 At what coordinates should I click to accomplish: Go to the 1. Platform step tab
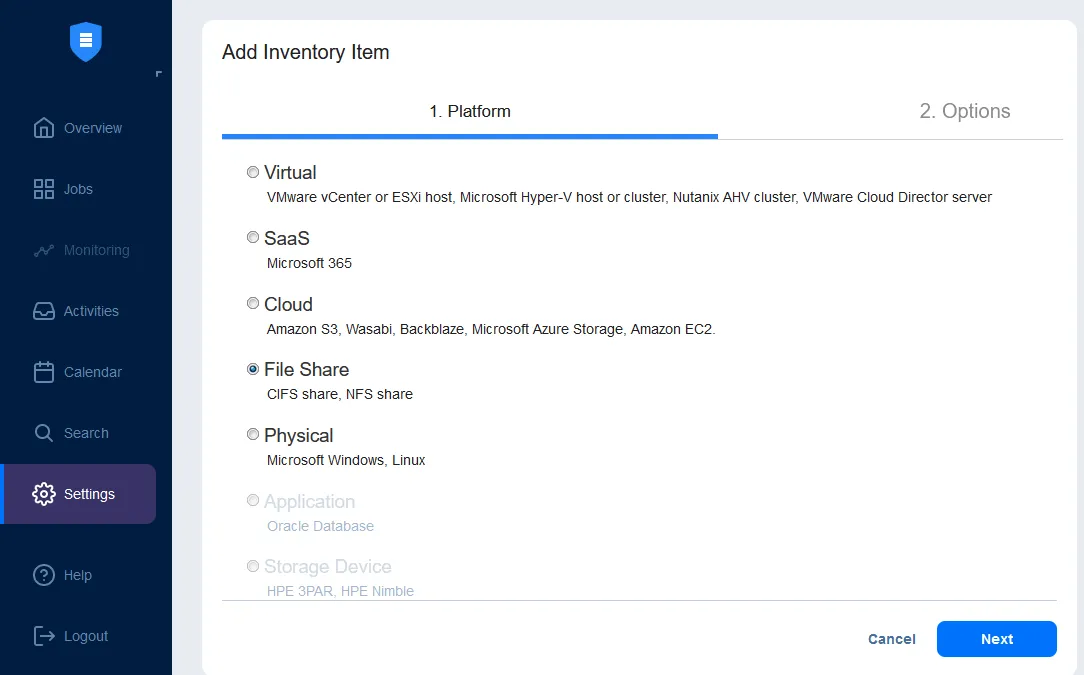click(x=470, y=112)
